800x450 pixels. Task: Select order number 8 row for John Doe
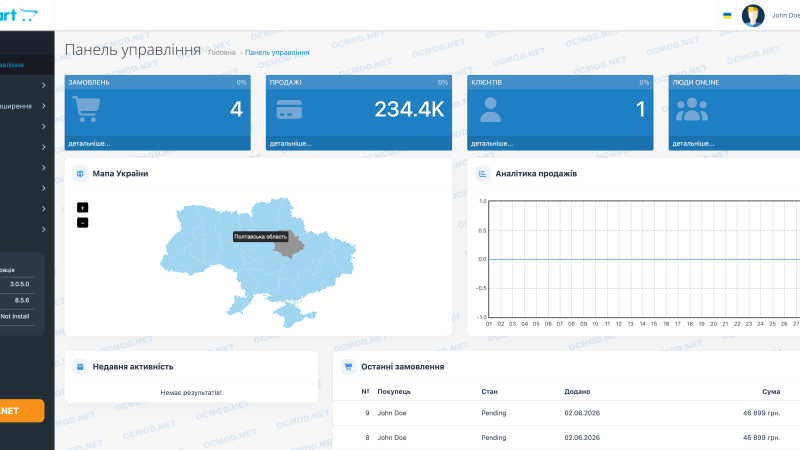point(566,438)
